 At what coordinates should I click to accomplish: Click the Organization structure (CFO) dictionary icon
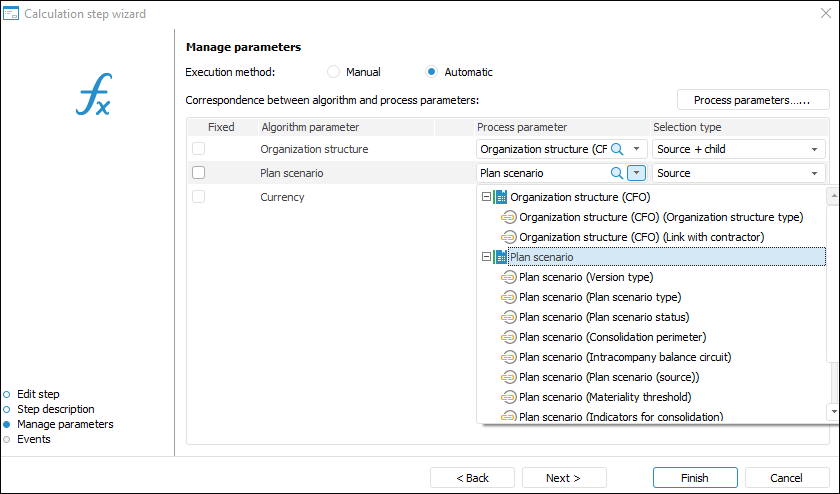point(501,197)
